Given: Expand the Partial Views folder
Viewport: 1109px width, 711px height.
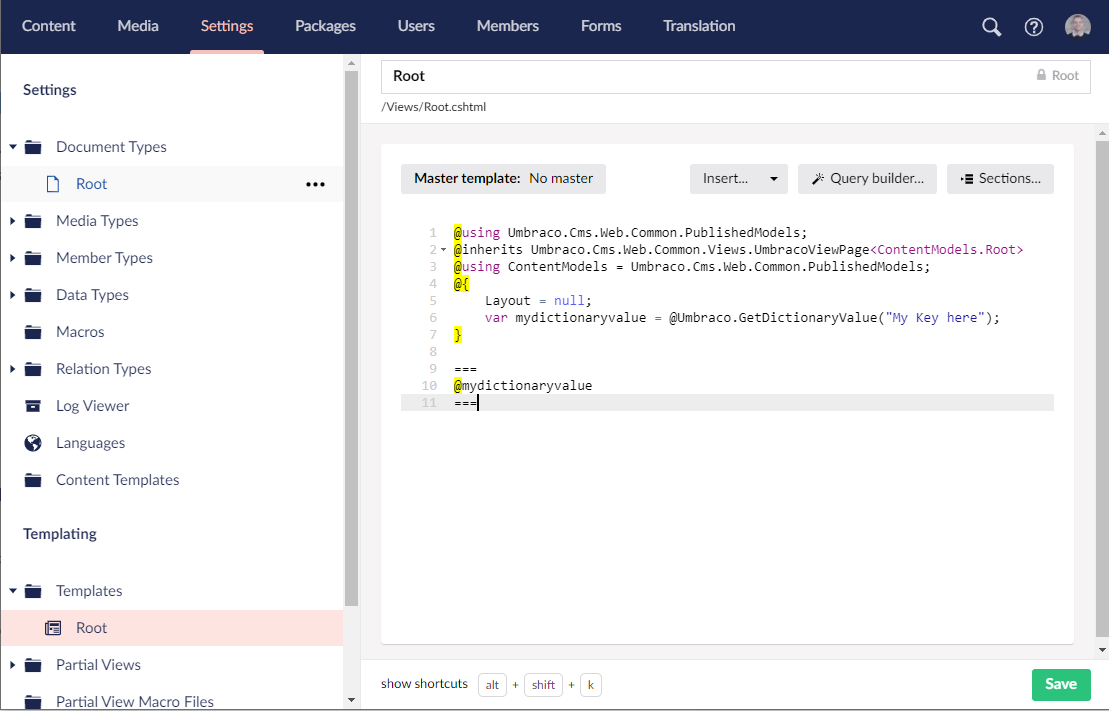Looking at the screenshot, I should 11,664.
